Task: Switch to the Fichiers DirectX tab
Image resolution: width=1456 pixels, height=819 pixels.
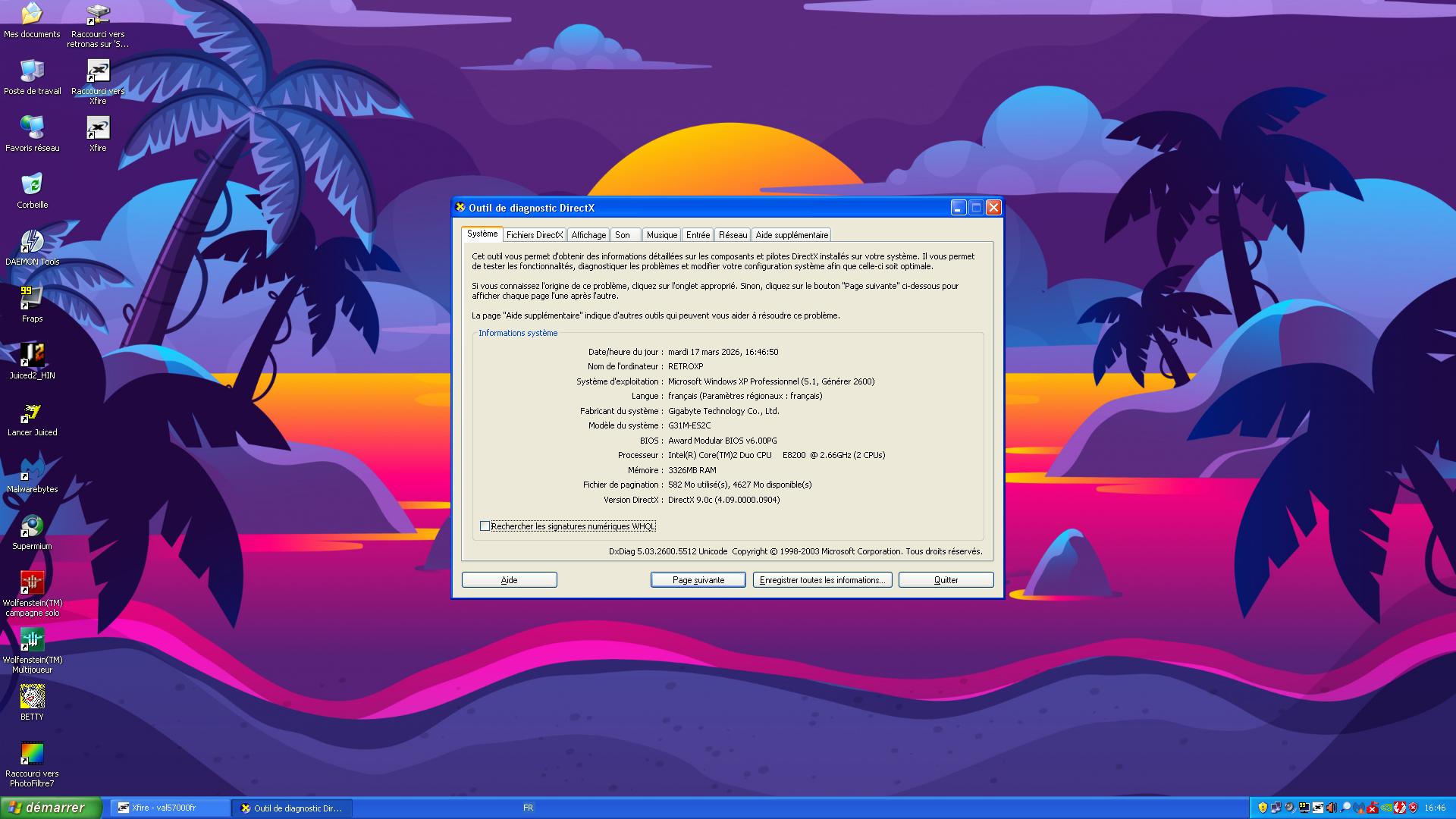Action: [534, 235]
